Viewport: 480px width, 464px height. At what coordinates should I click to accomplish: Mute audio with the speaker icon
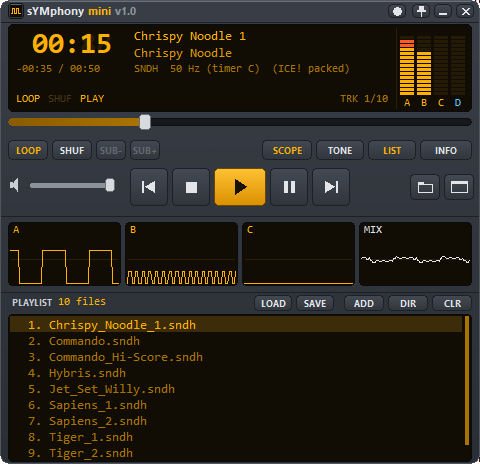(14, 185)
